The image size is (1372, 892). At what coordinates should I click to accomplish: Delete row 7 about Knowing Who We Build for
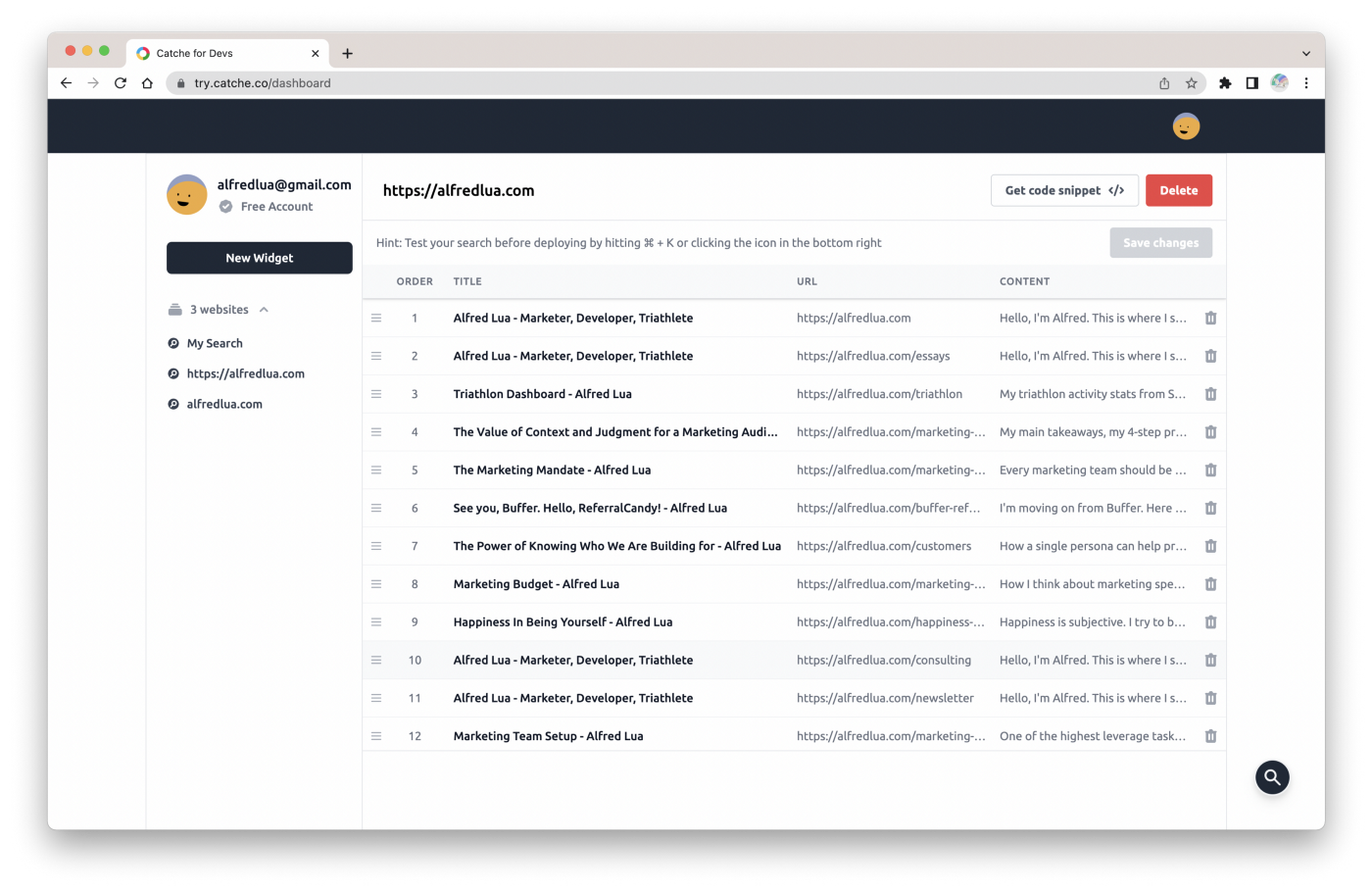(x=1210, y=546)
